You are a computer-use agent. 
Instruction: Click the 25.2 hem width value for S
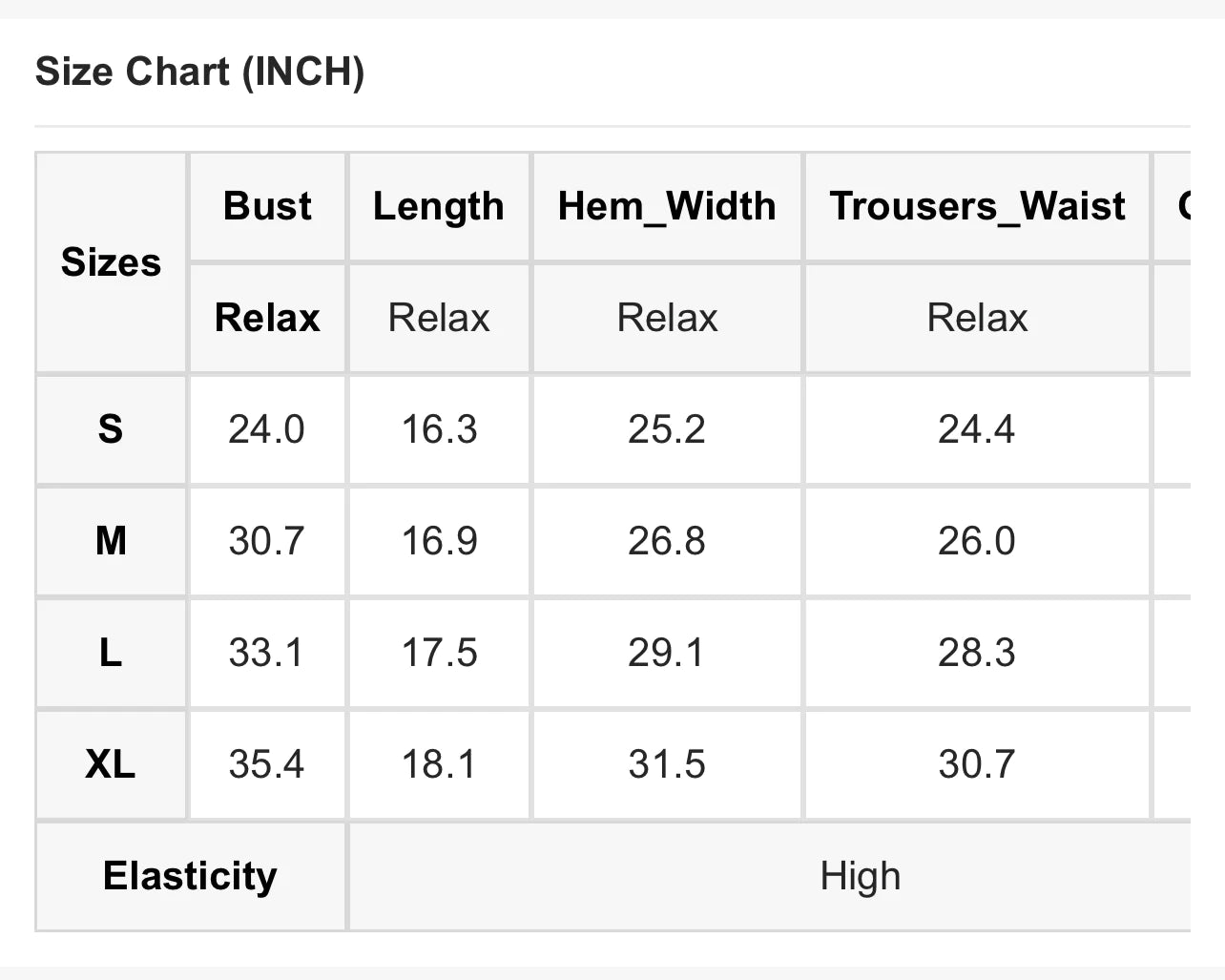[x=667, y=429]
